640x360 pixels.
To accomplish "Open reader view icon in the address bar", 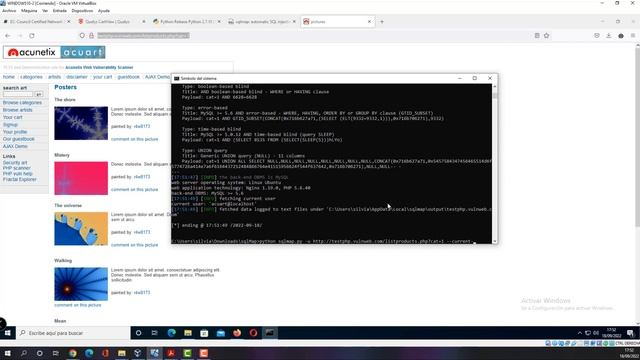I will pyautogui.click(x=537, y=36).
